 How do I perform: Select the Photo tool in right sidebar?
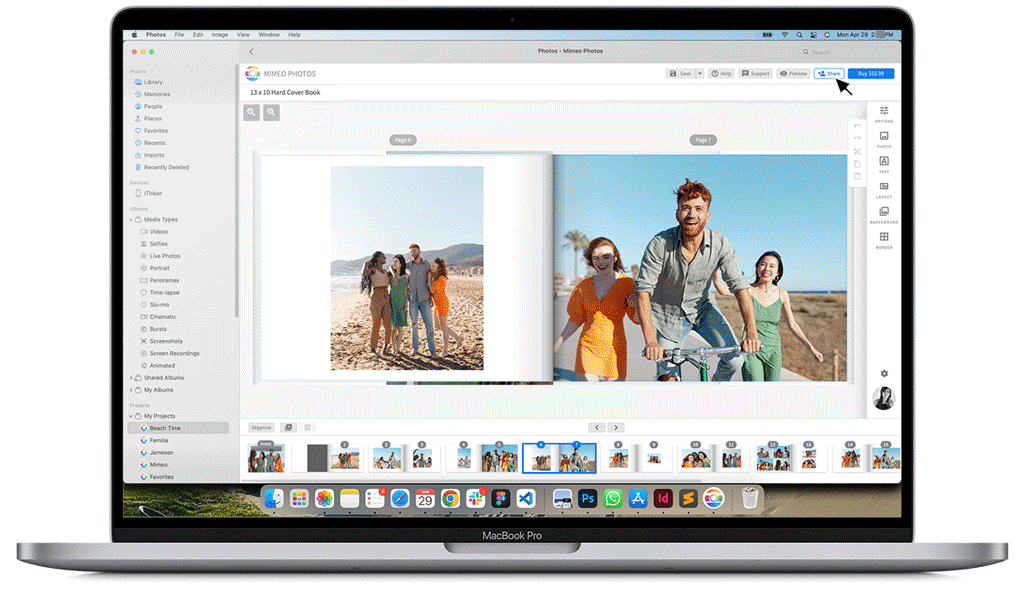(884, 136)
